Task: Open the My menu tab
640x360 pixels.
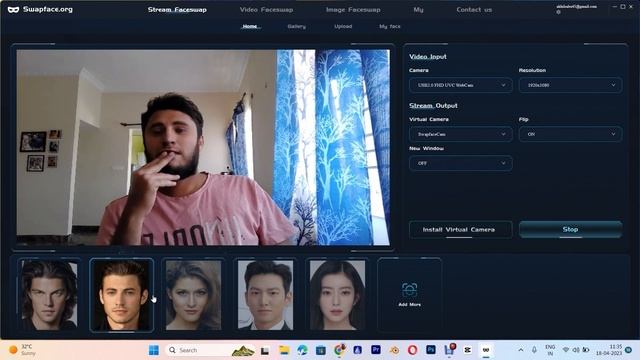Action: [x=418, y=9]
